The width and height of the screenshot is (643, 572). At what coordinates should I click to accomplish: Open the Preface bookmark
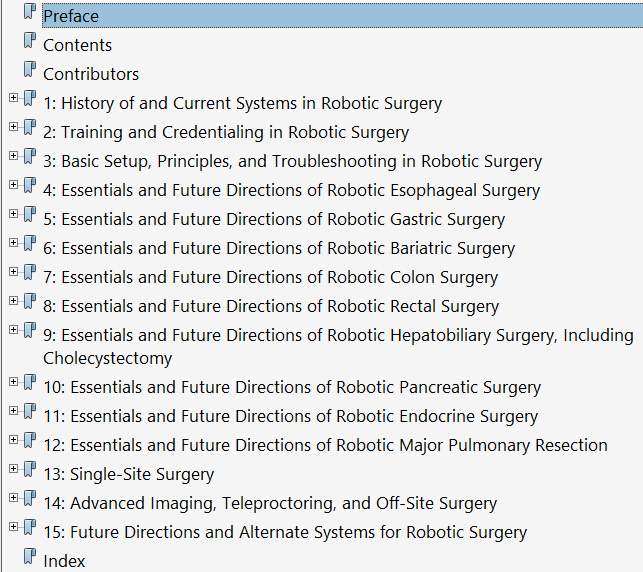coord(70,17)
